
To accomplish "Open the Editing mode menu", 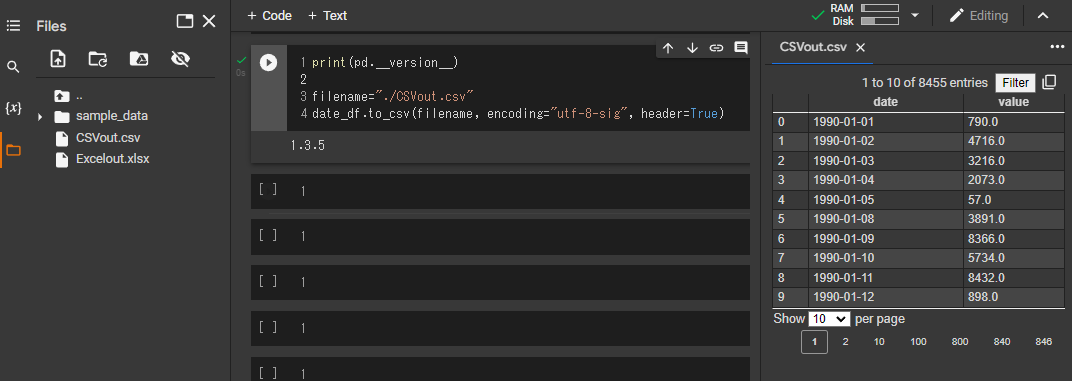I will [979, 16].
